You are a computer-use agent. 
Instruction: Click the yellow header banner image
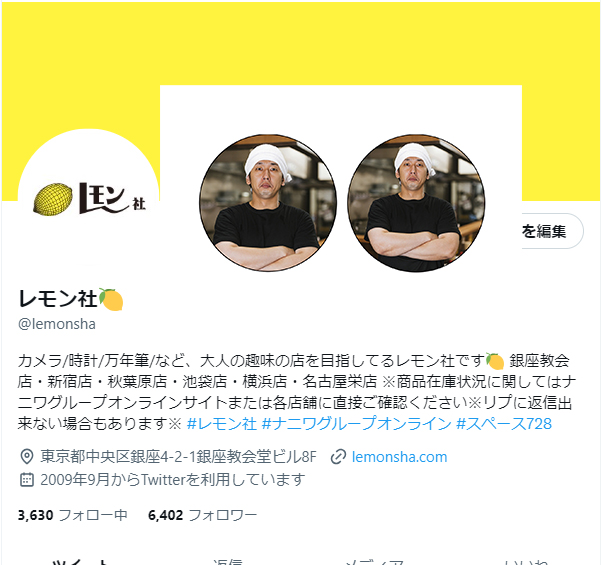(x=301, y=42)
